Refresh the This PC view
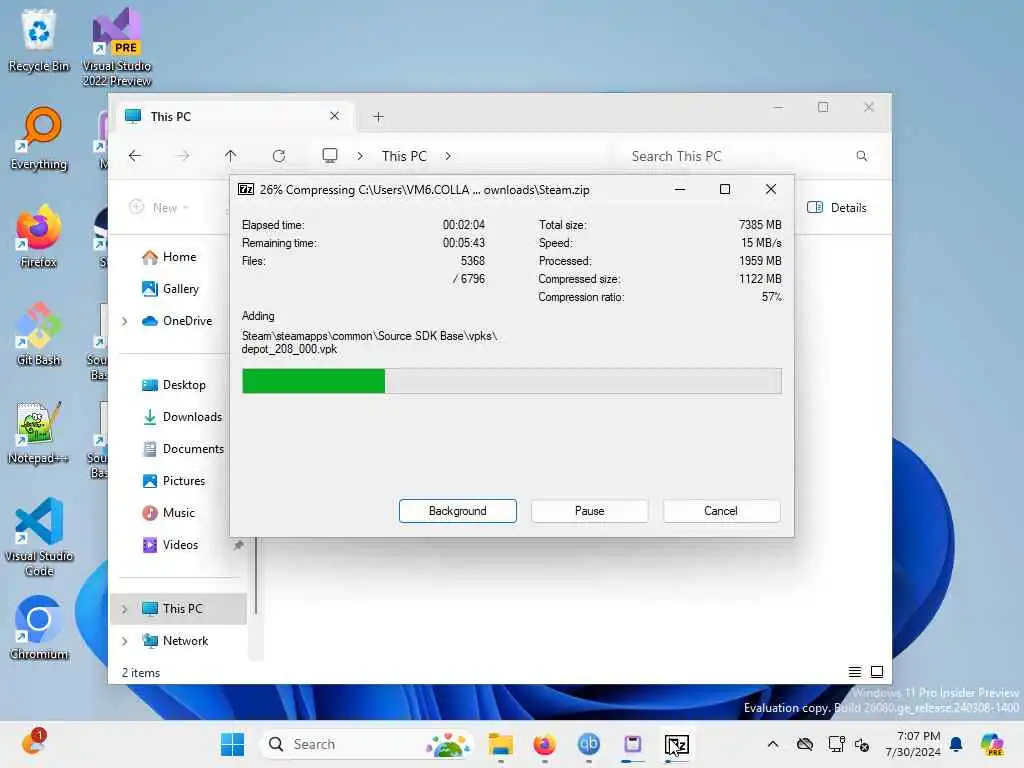 (x=279, y=156)
